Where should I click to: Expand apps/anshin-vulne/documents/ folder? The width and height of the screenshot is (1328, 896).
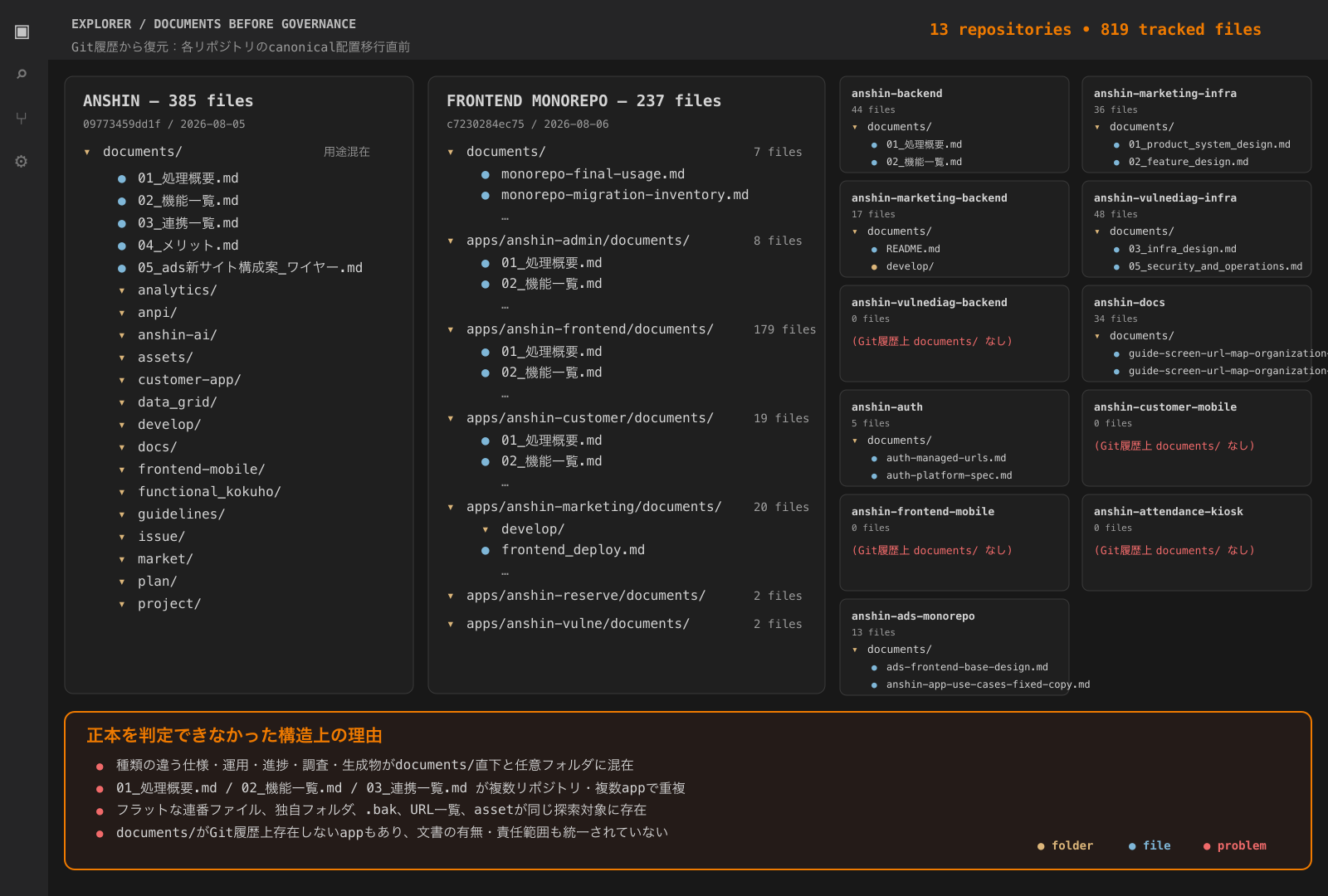(x=451, y=624)
